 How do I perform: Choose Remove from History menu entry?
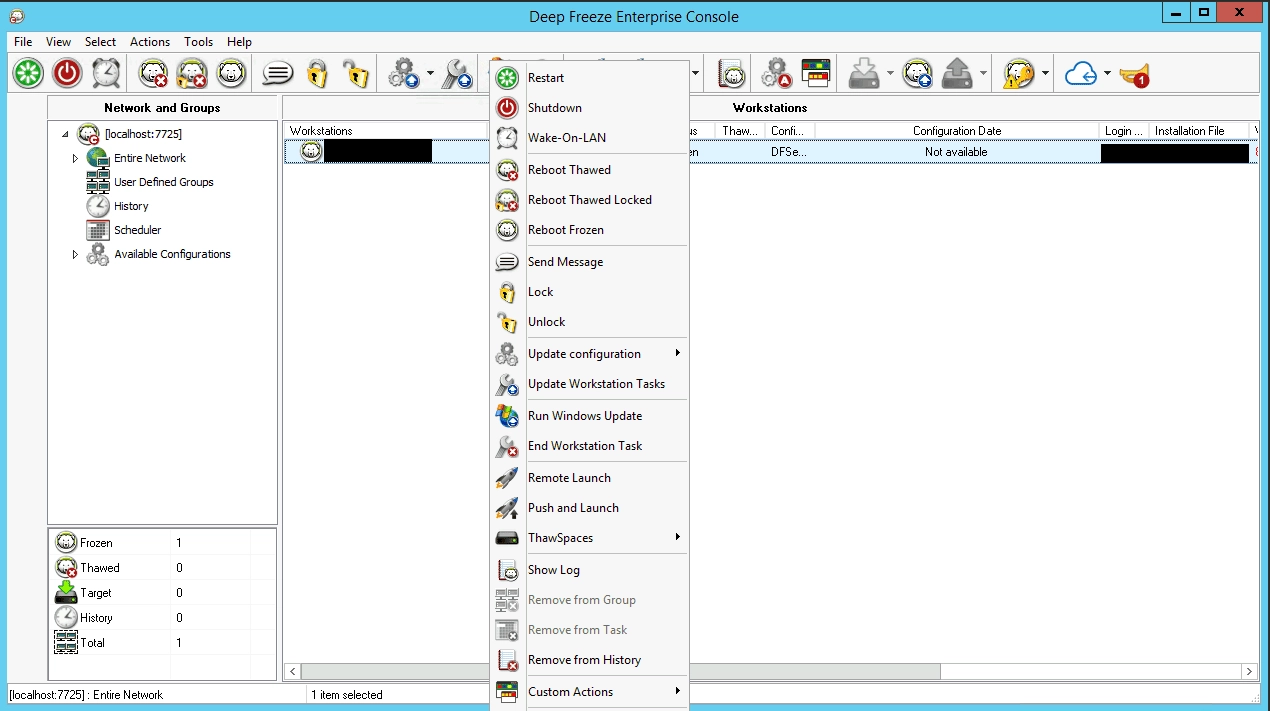(x=589, y=660)
